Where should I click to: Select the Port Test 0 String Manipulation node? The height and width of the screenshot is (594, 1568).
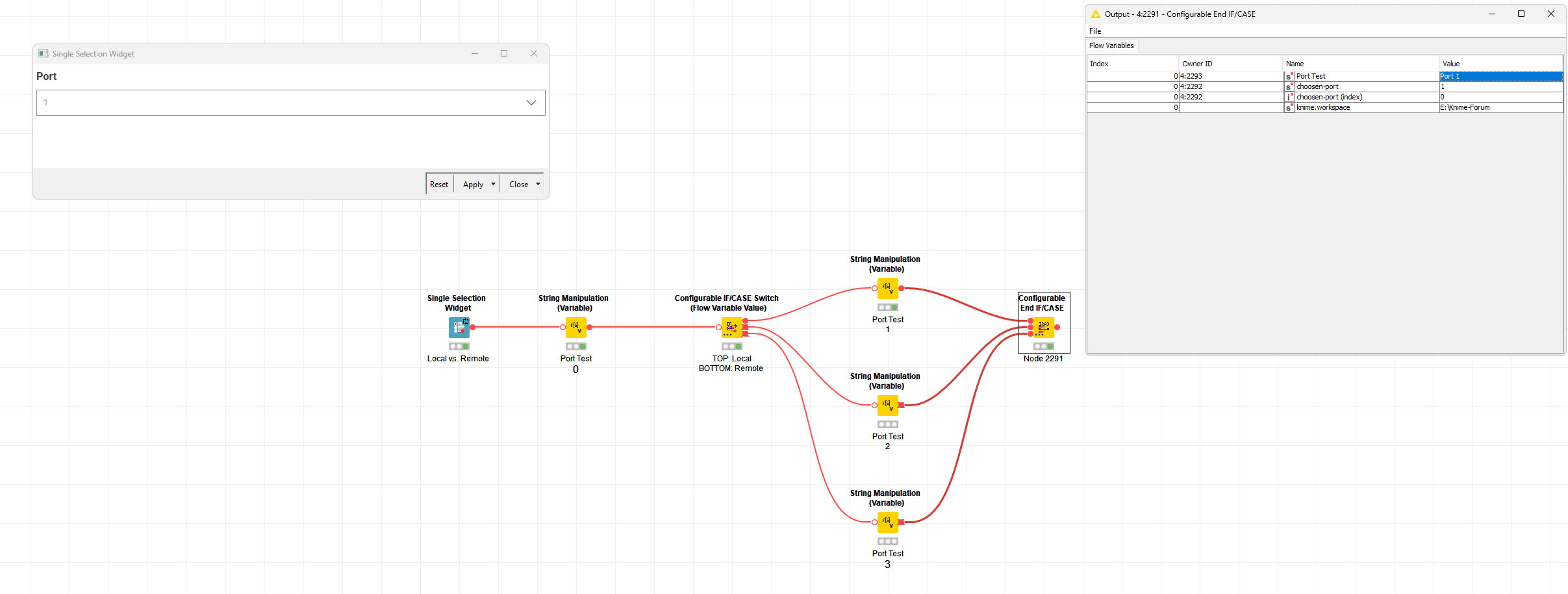575,327
